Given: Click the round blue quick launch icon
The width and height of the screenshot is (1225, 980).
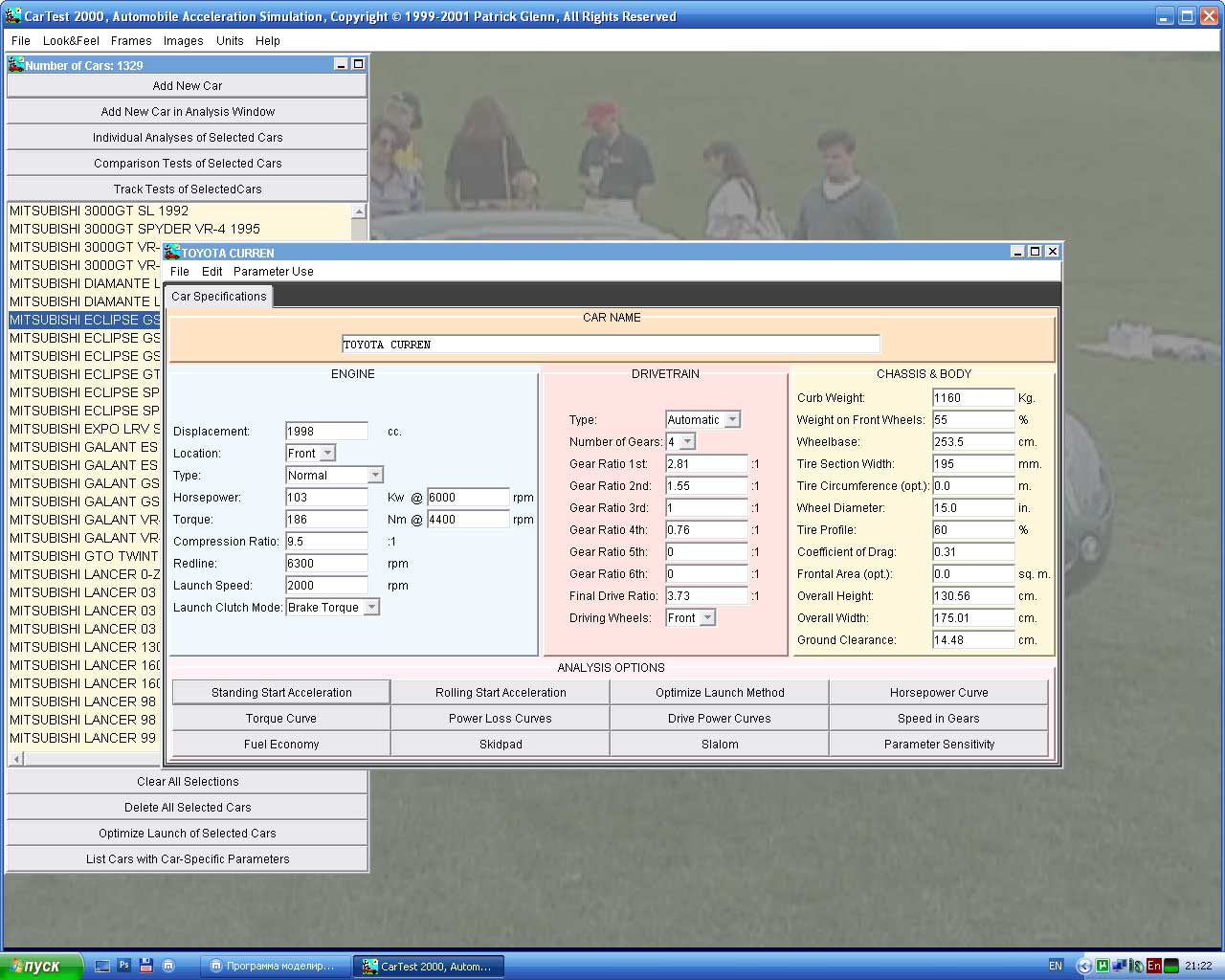Looking at the screenshot, I should (x=168, y=966).
